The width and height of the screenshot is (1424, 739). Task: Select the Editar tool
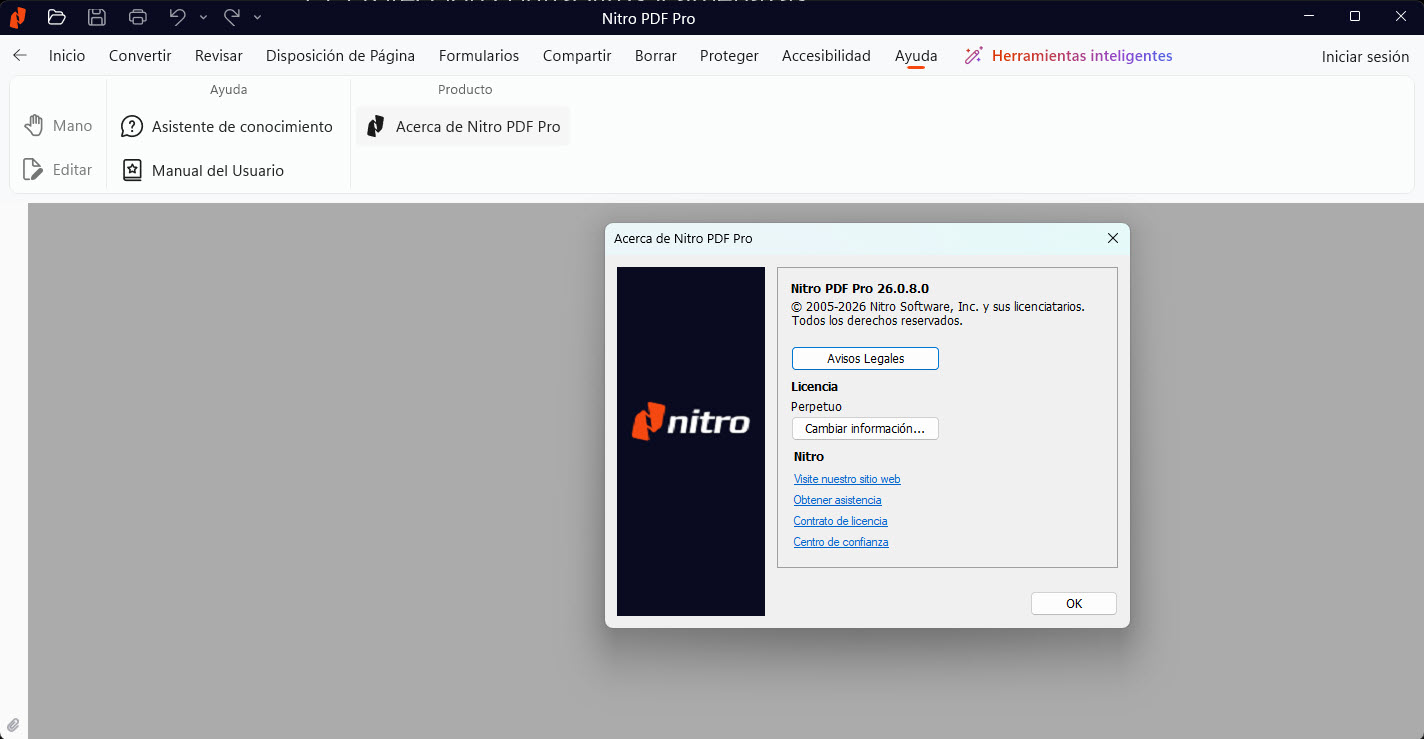coord(58,170)
